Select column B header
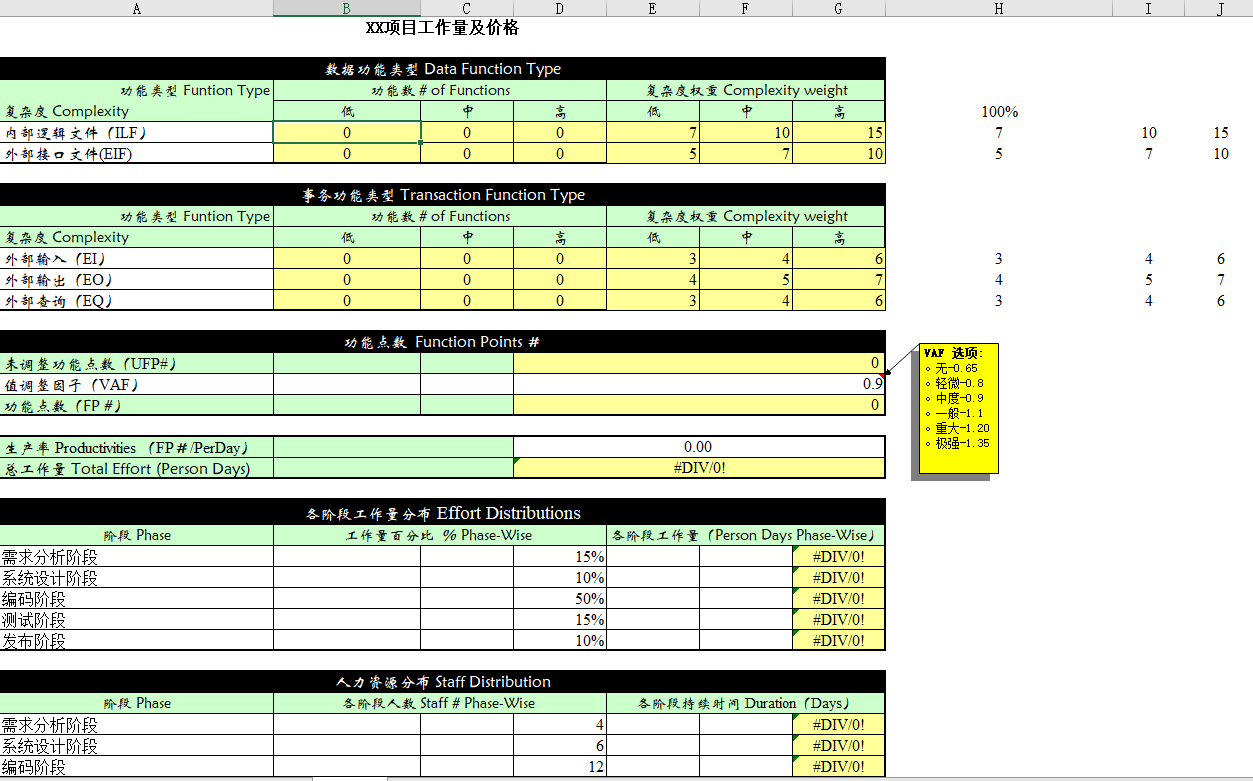The image size is (1253, 781). coord(346,9)
